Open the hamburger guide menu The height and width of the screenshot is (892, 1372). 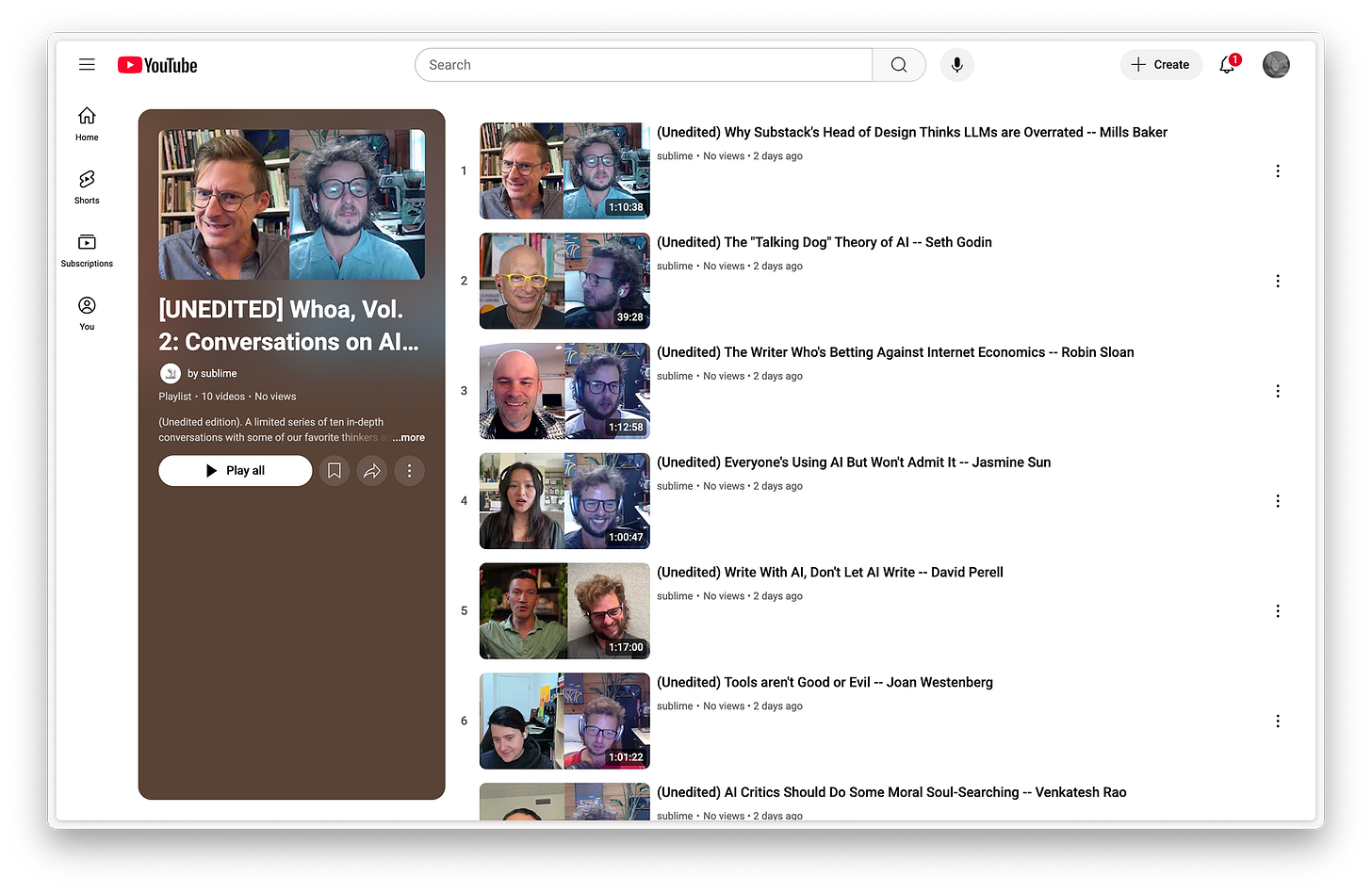tap(87, 65)
